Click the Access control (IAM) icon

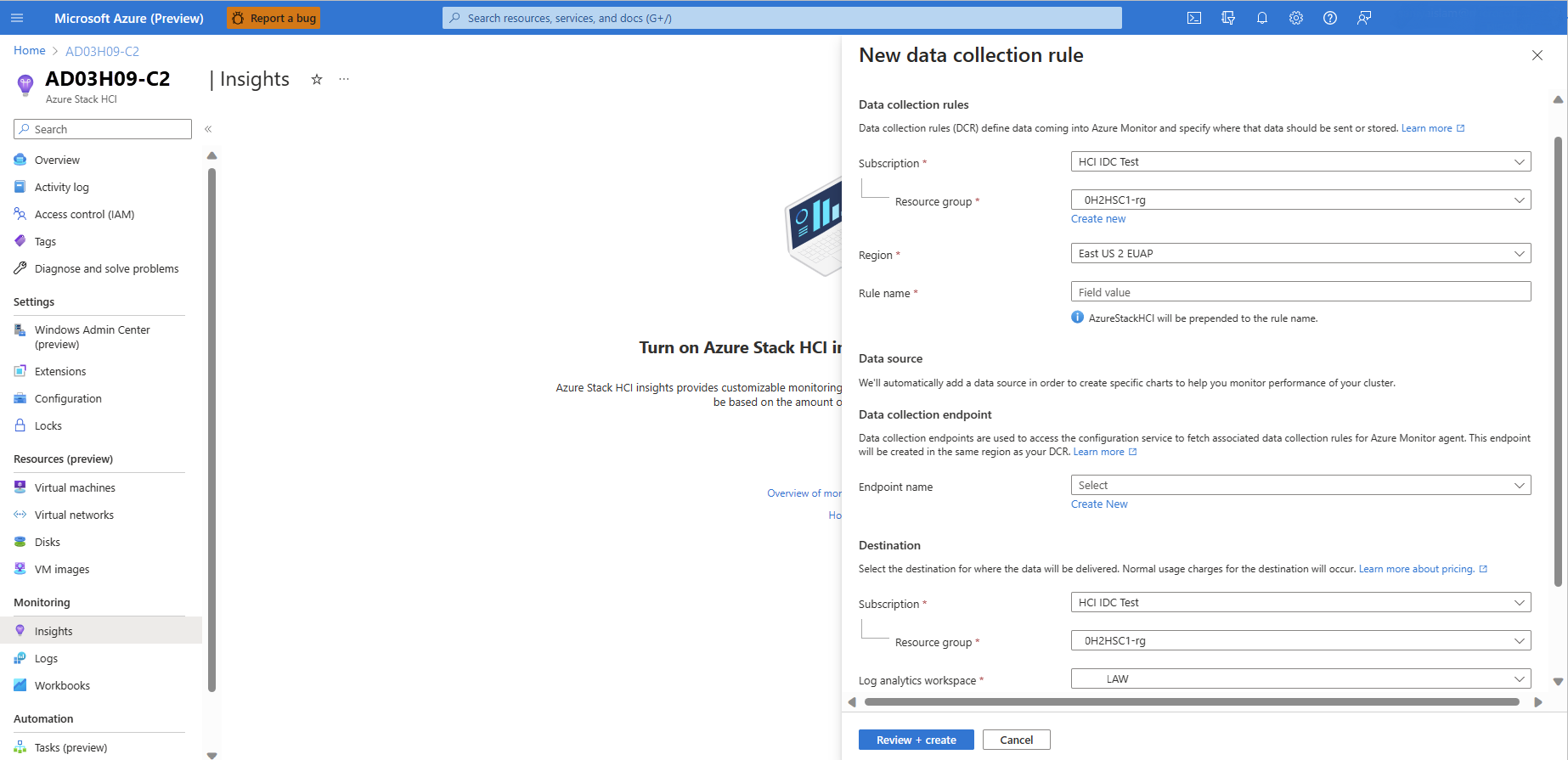[20, 214]
